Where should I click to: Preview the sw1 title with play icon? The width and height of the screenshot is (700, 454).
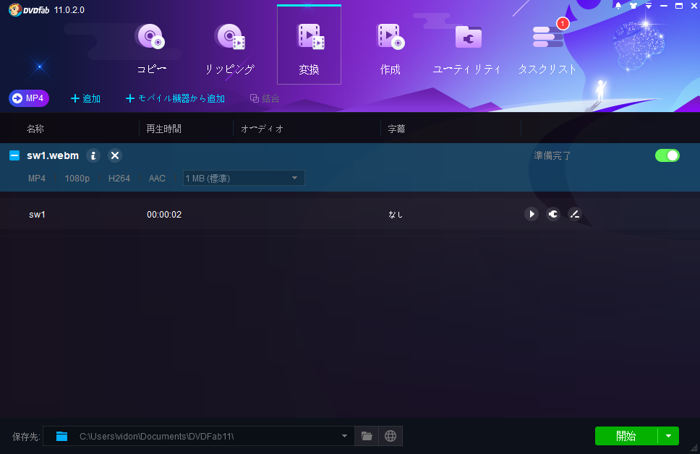click(x=531, y=214)
